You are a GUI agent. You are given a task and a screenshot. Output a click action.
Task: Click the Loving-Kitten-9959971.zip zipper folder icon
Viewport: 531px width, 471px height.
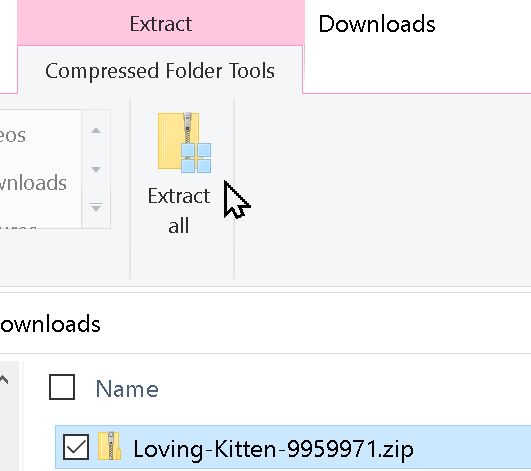(x=109, y=446)
